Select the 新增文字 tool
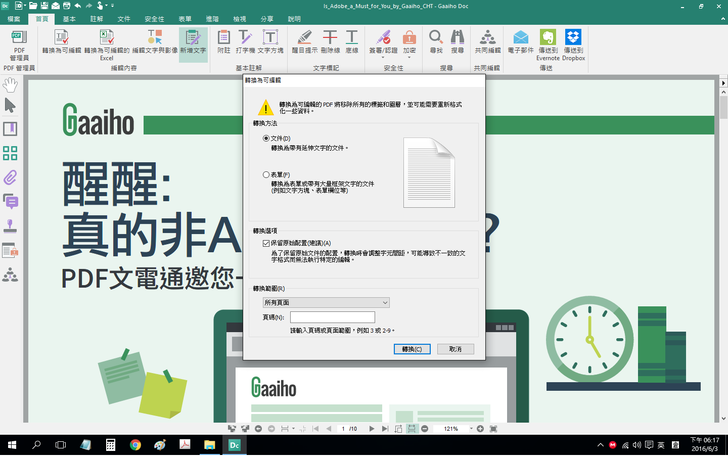The image size is (728, 457). coord(193,43)
